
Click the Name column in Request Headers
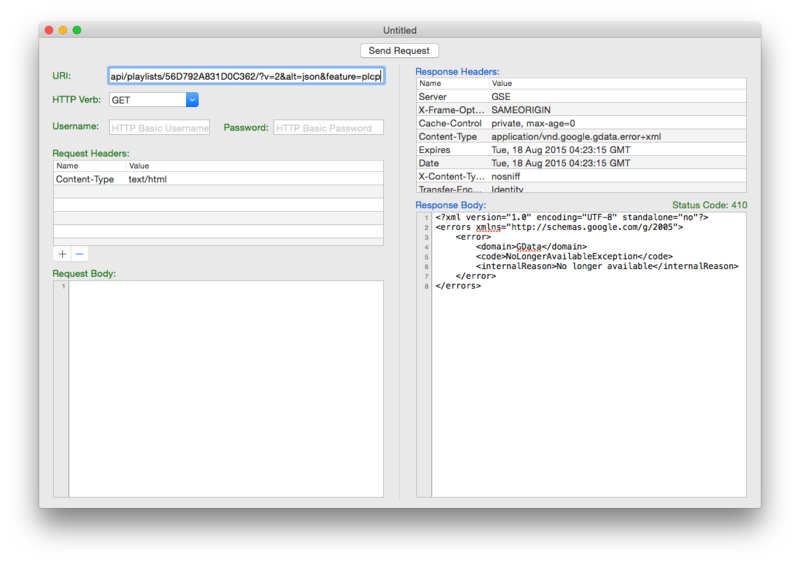[x=90, y=166]
